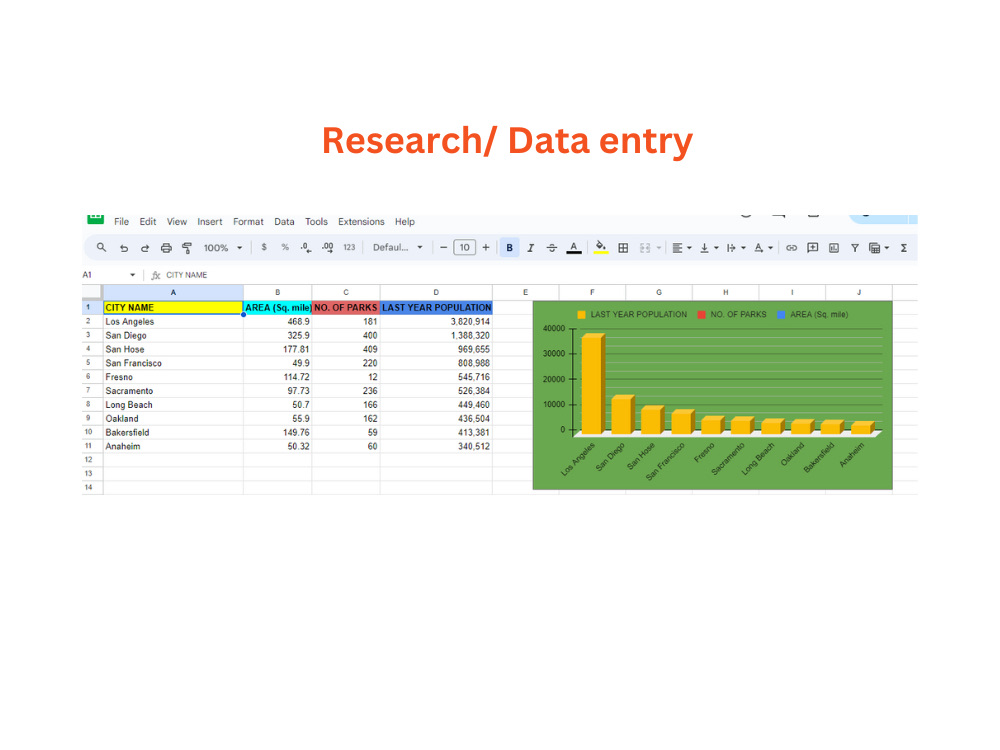This screenshot has height=750, width=1000.
Task: Open horizontal align dropdown
Action: 682,248
